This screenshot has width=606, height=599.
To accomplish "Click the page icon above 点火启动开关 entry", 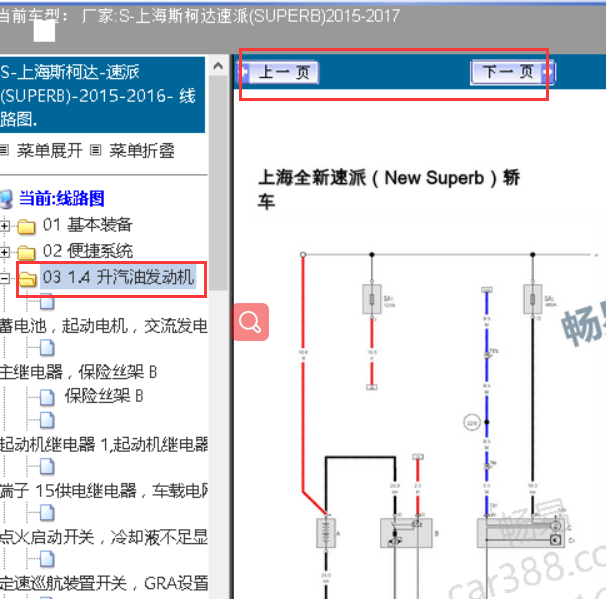I will click(47, 513).
